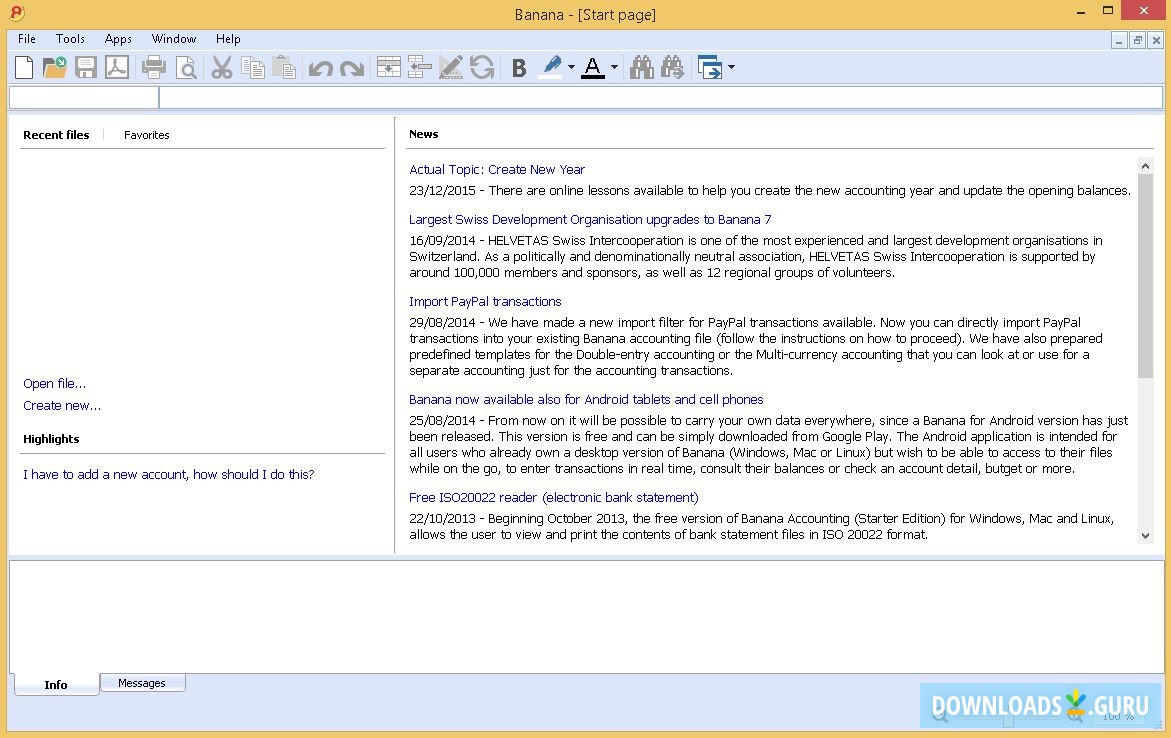The height and width of the screenshot is (738, 1171).
Task: Open Free ISO20022 reader news link
Action: (x=553, y=497)
